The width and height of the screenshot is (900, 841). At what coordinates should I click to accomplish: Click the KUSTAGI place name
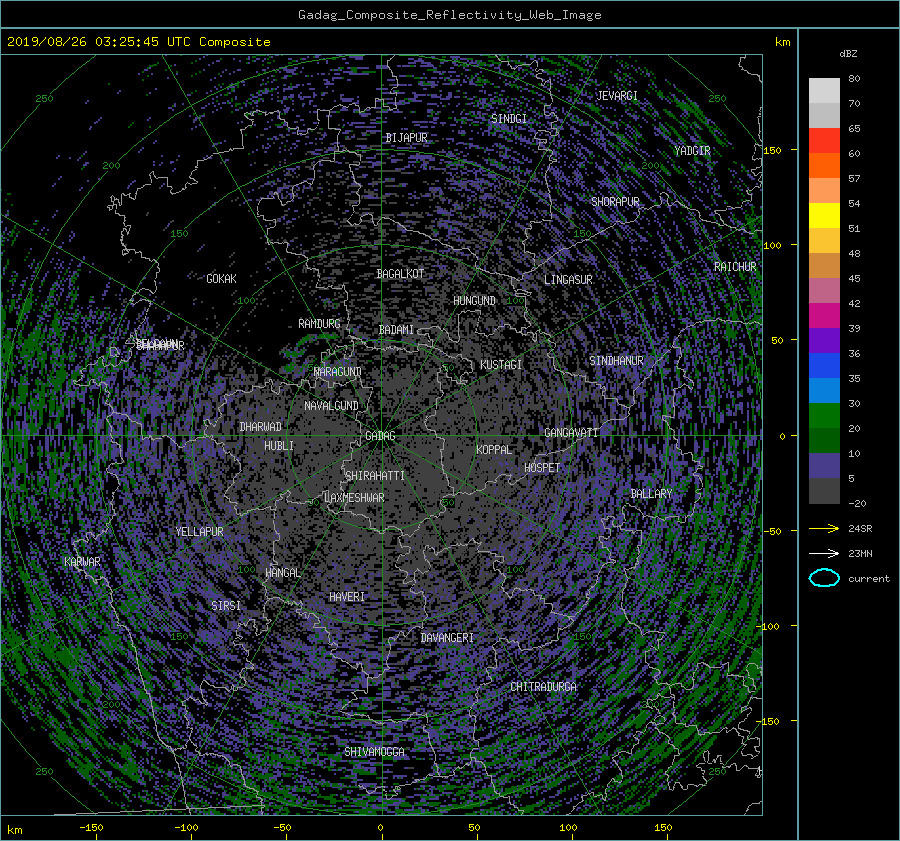pos(501,365)
